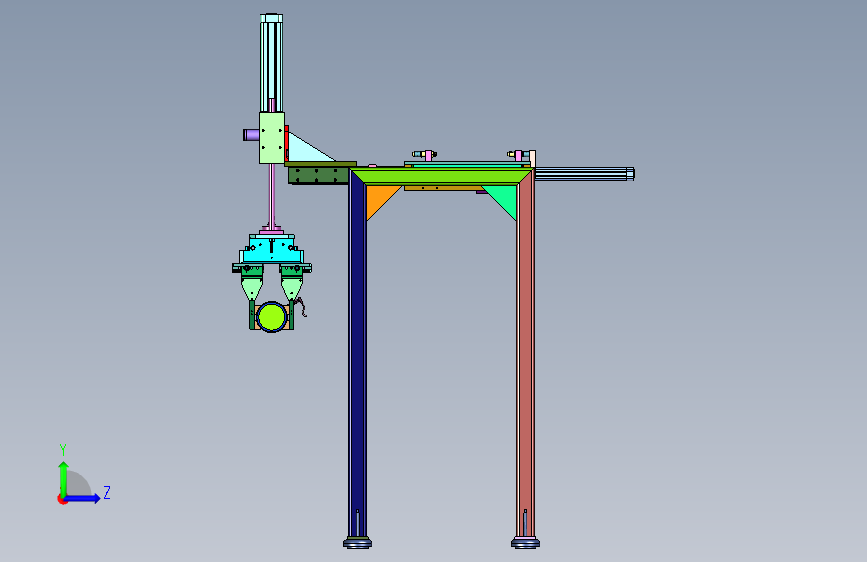867x562 pixels.
Task: Select the purple stub on the slide block
Action: coord(251,134)
